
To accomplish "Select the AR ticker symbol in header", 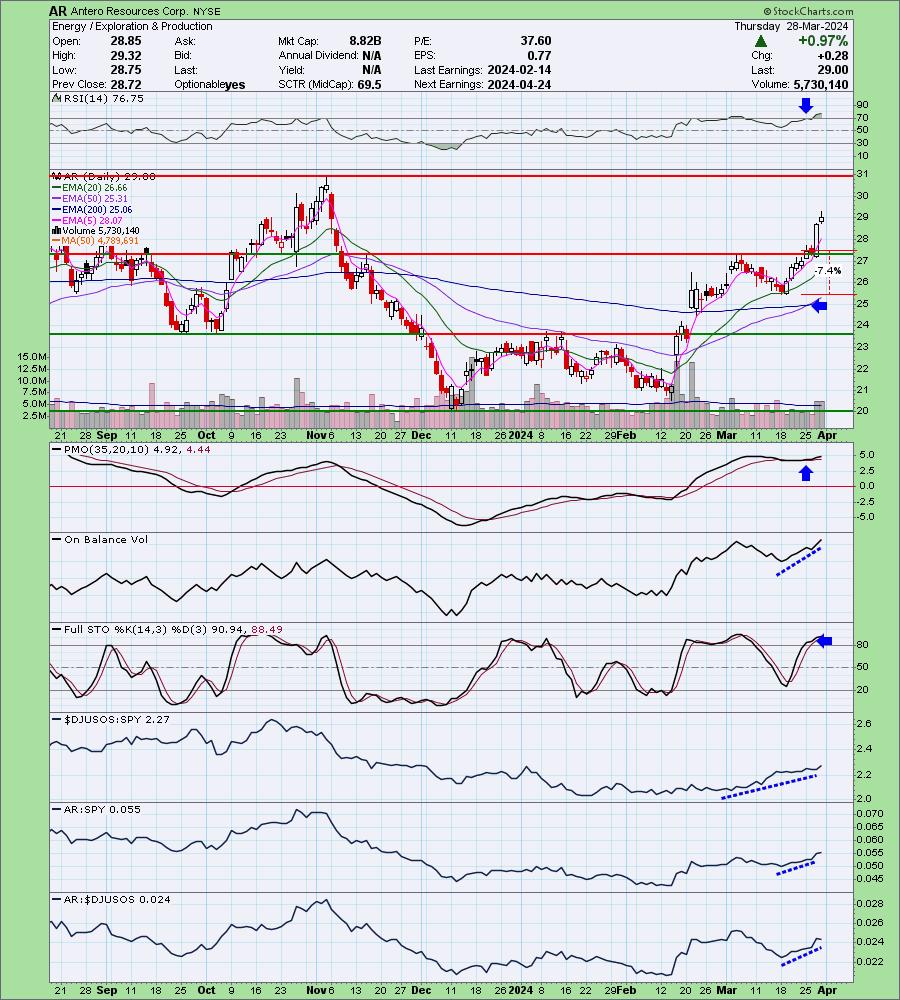I will point(58,11).
